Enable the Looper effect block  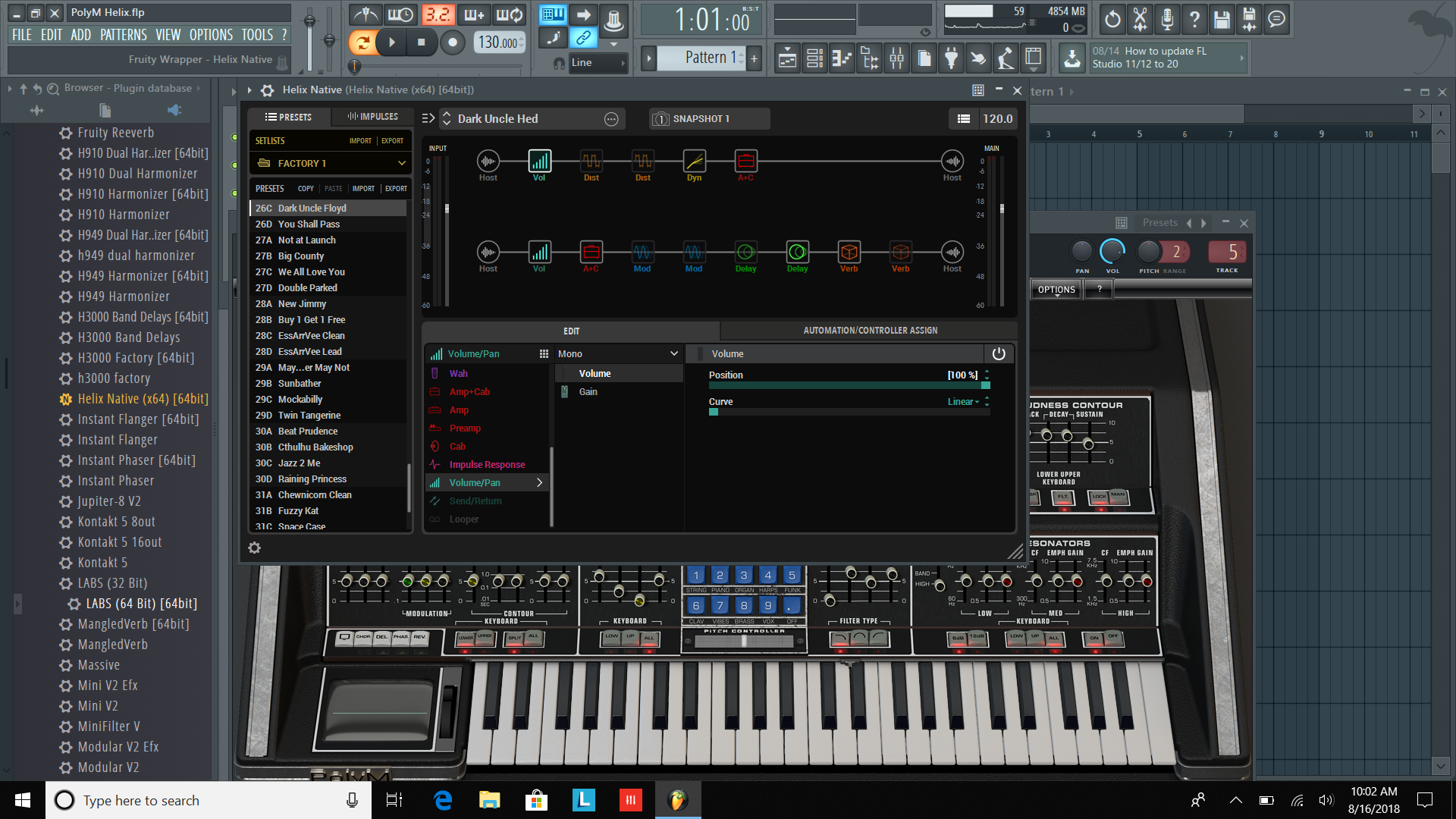pos(463,519)
